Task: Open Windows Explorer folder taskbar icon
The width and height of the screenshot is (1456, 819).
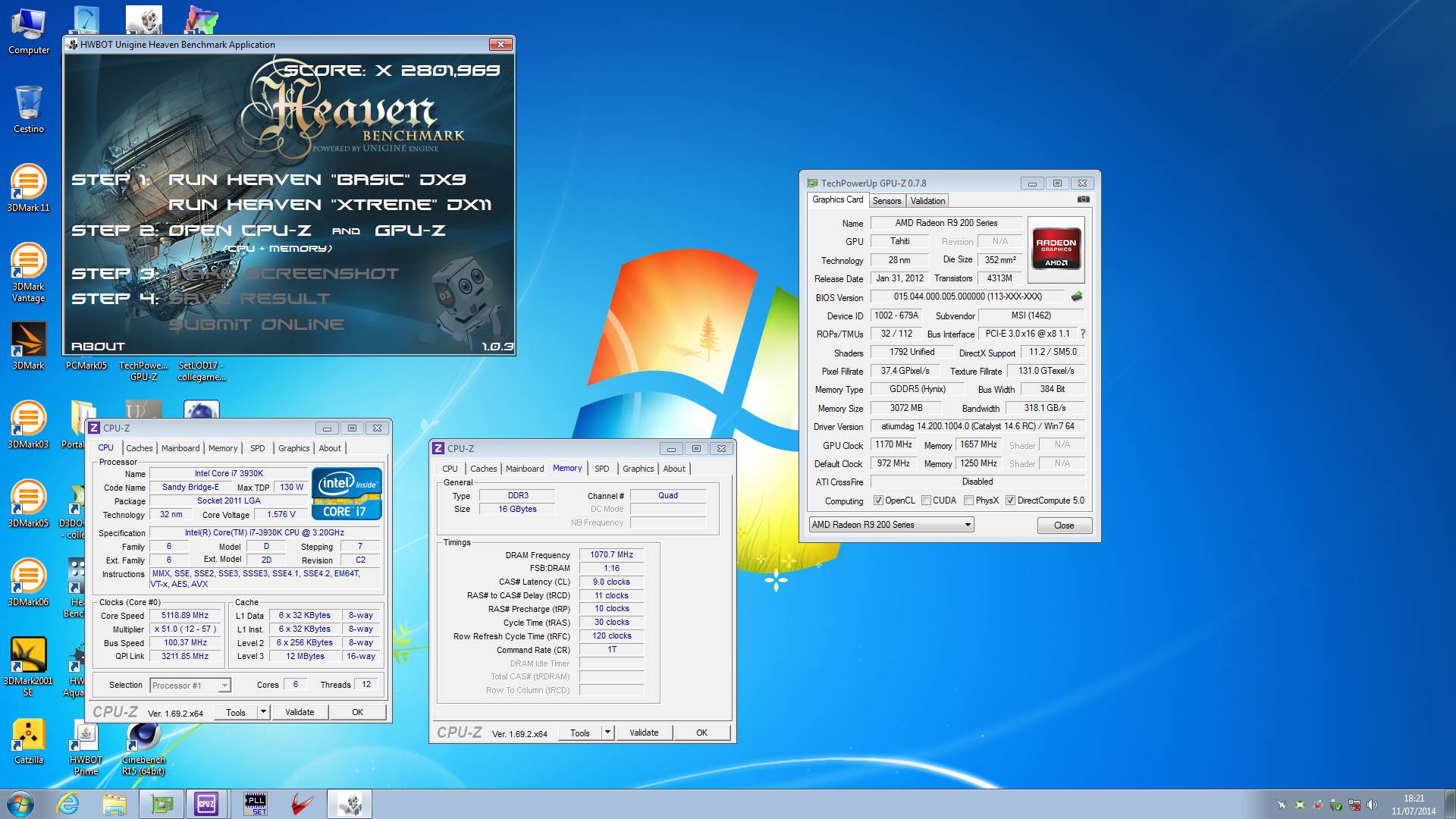Action: [115, 804]
